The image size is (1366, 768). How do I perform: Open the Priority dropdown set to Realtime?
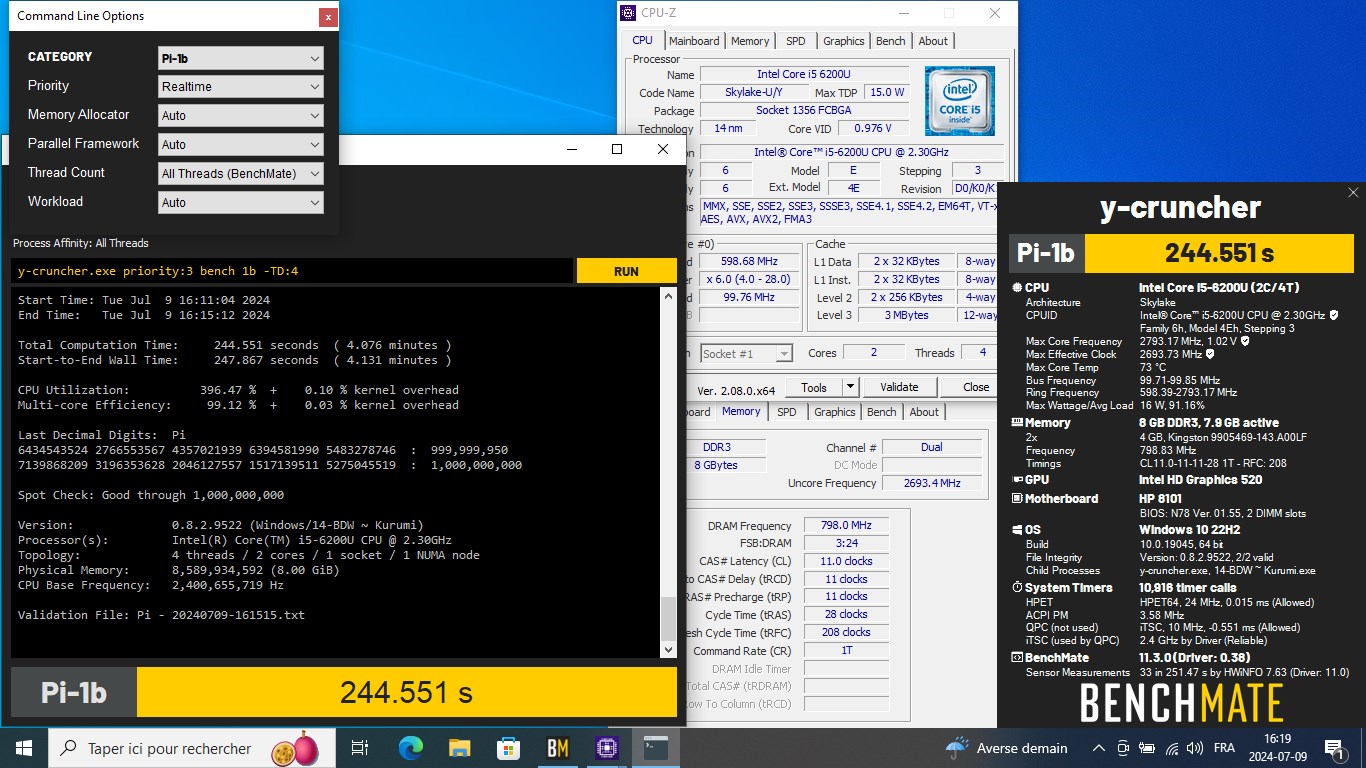(x=241, y=87)
